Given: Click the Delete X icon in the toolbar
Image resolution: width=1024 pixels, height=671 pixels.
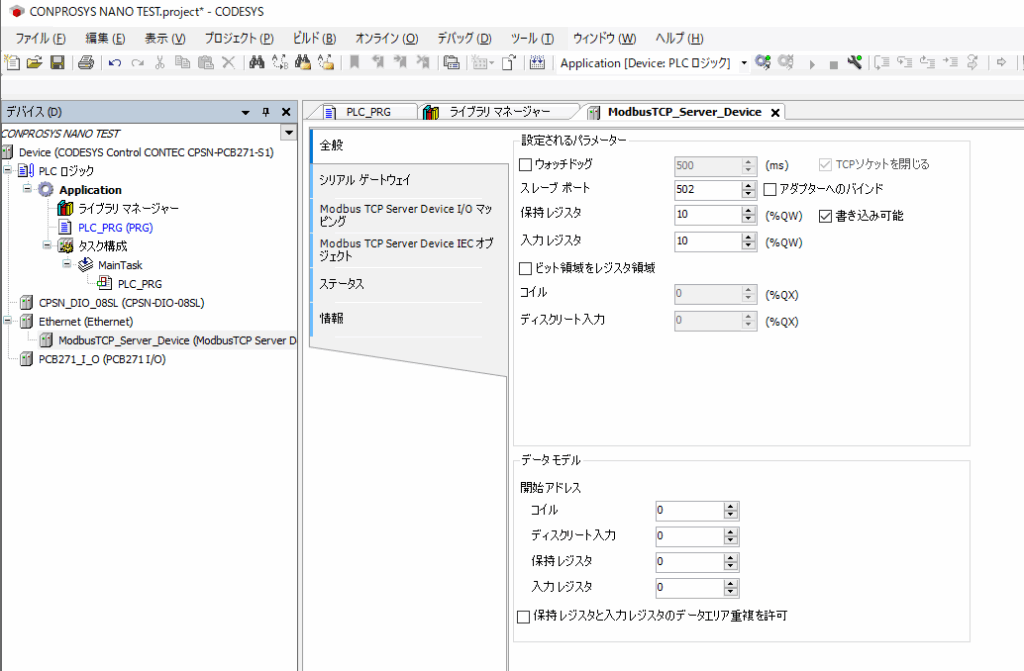Looking at the screenshot, I should click(x=228, y=63).
